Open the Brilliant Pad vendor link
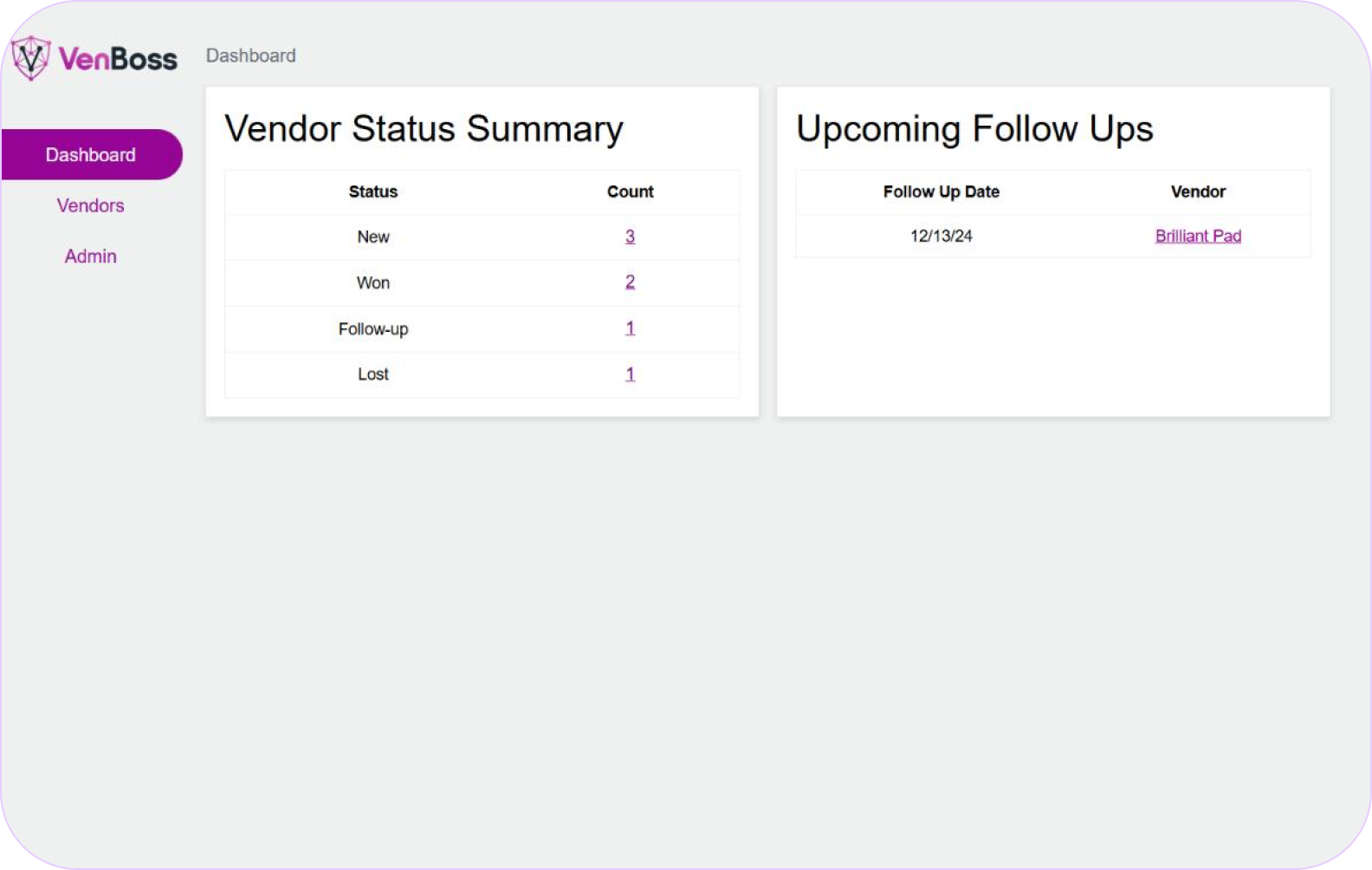Viewport: 1372px width, 870px height. tap(1198, 236)
